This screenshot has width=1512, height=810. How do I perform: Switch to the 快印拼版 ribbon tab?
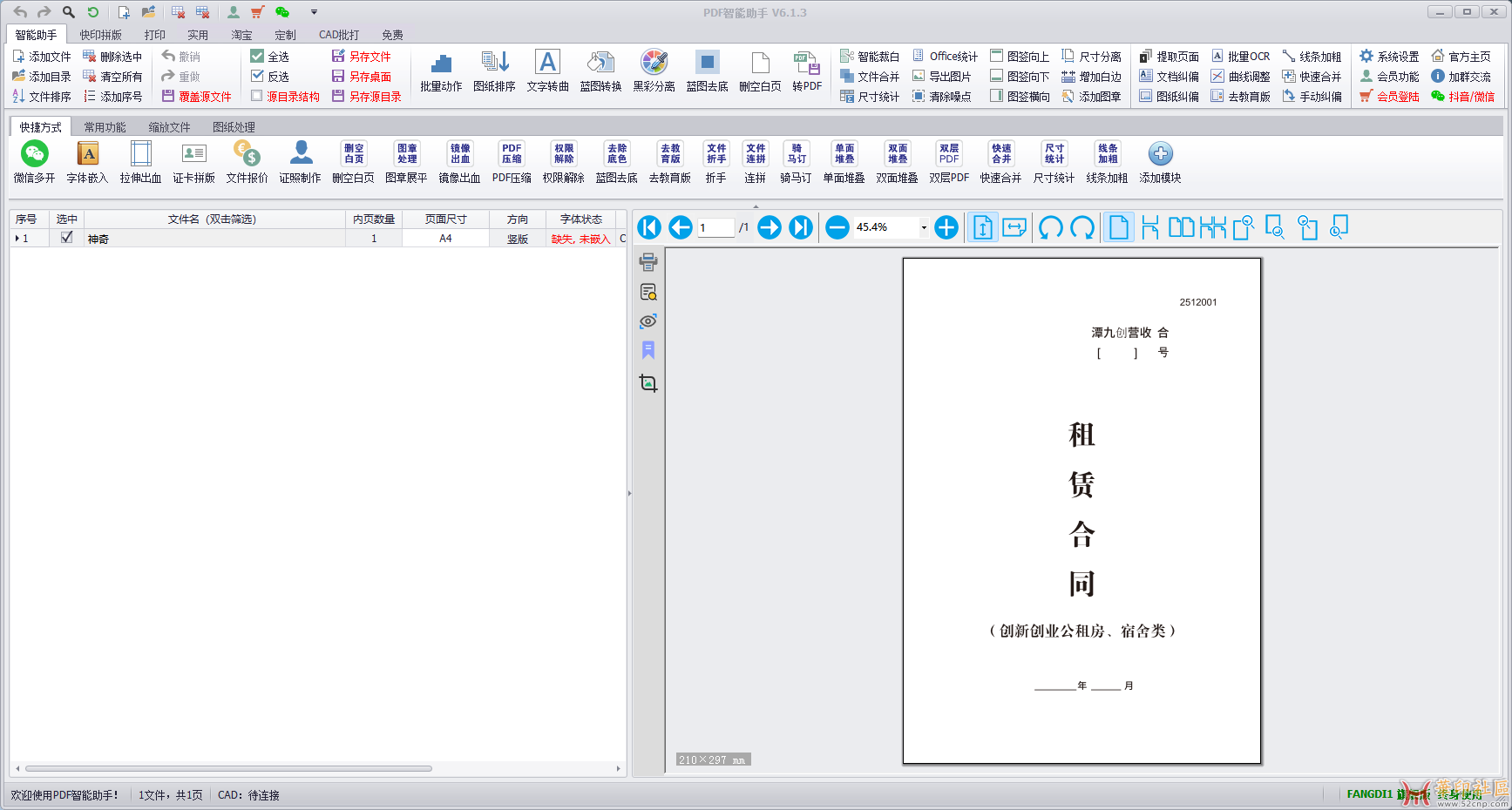[x=101, y=35]
